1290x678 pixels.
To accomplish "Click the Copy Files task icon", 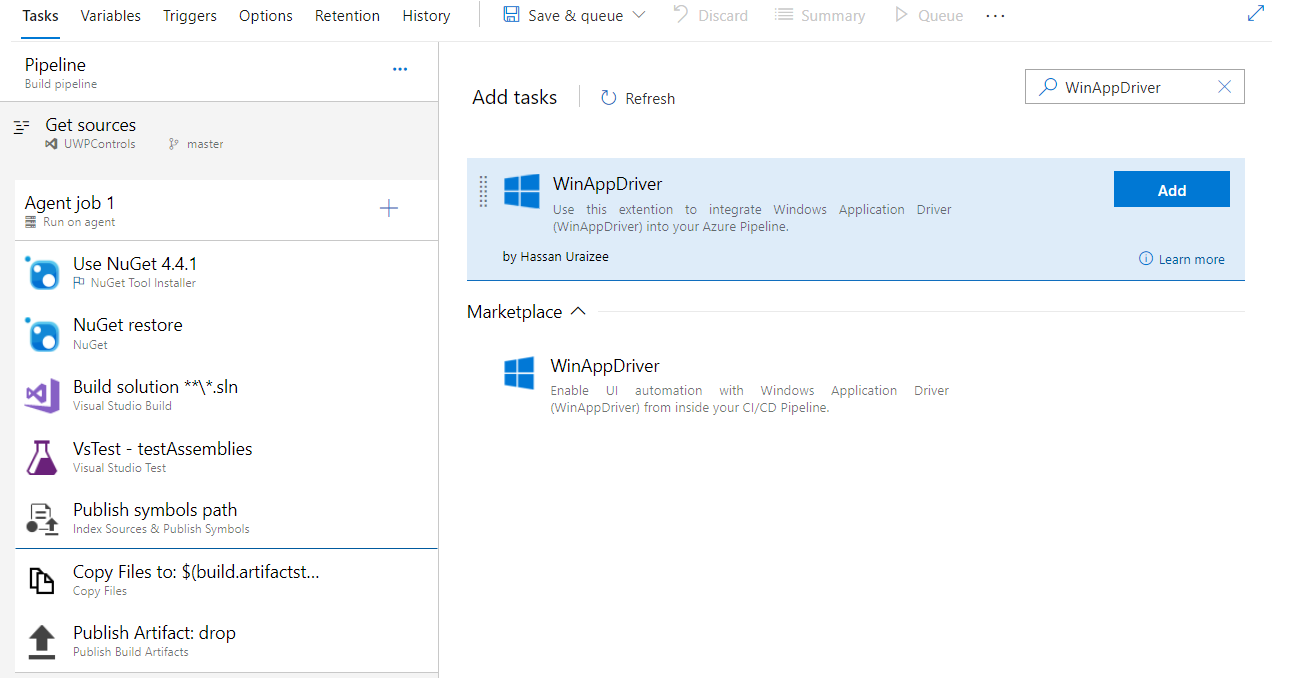I will tap(41, 581).
